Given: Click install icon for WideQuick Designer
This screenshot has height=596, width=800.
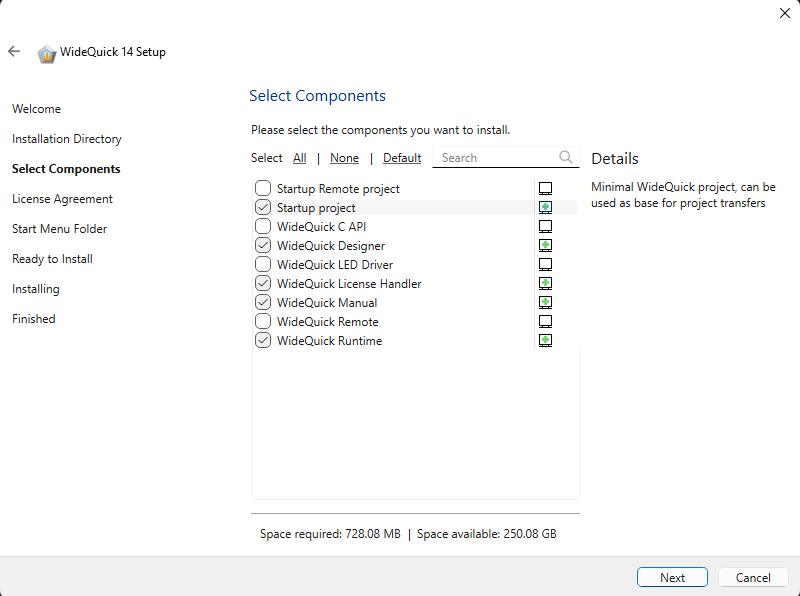Looking at the screenshot, I should pos(545,246).
